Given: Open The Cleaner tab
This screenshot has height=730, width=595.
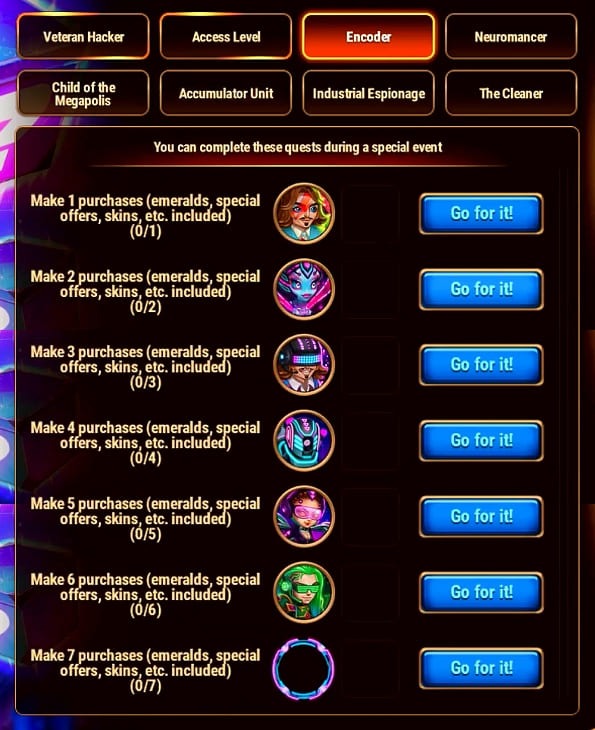Looking at the screenshot, I should pyautogui.click(x=511, y=94).
